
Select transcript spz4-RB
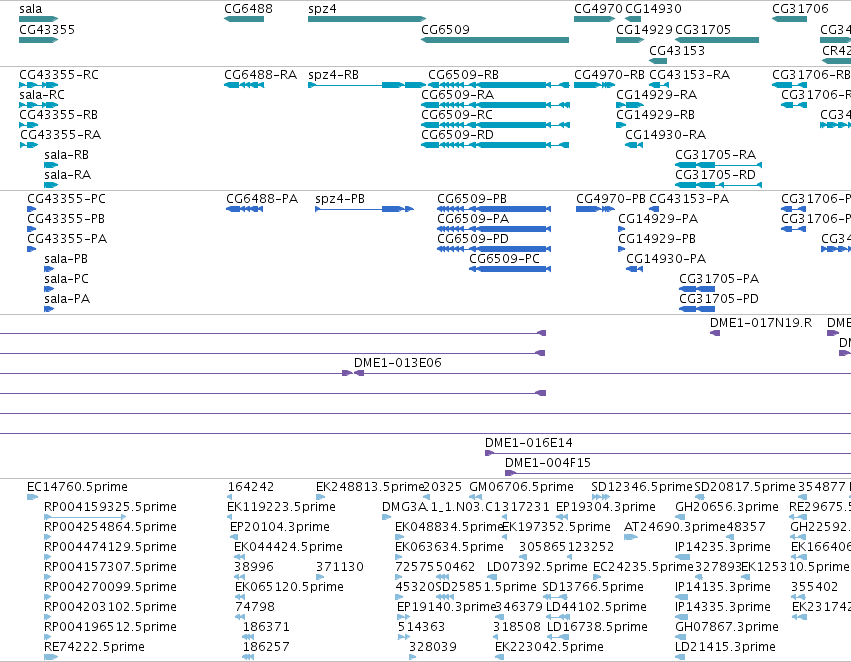click(367, 85)
